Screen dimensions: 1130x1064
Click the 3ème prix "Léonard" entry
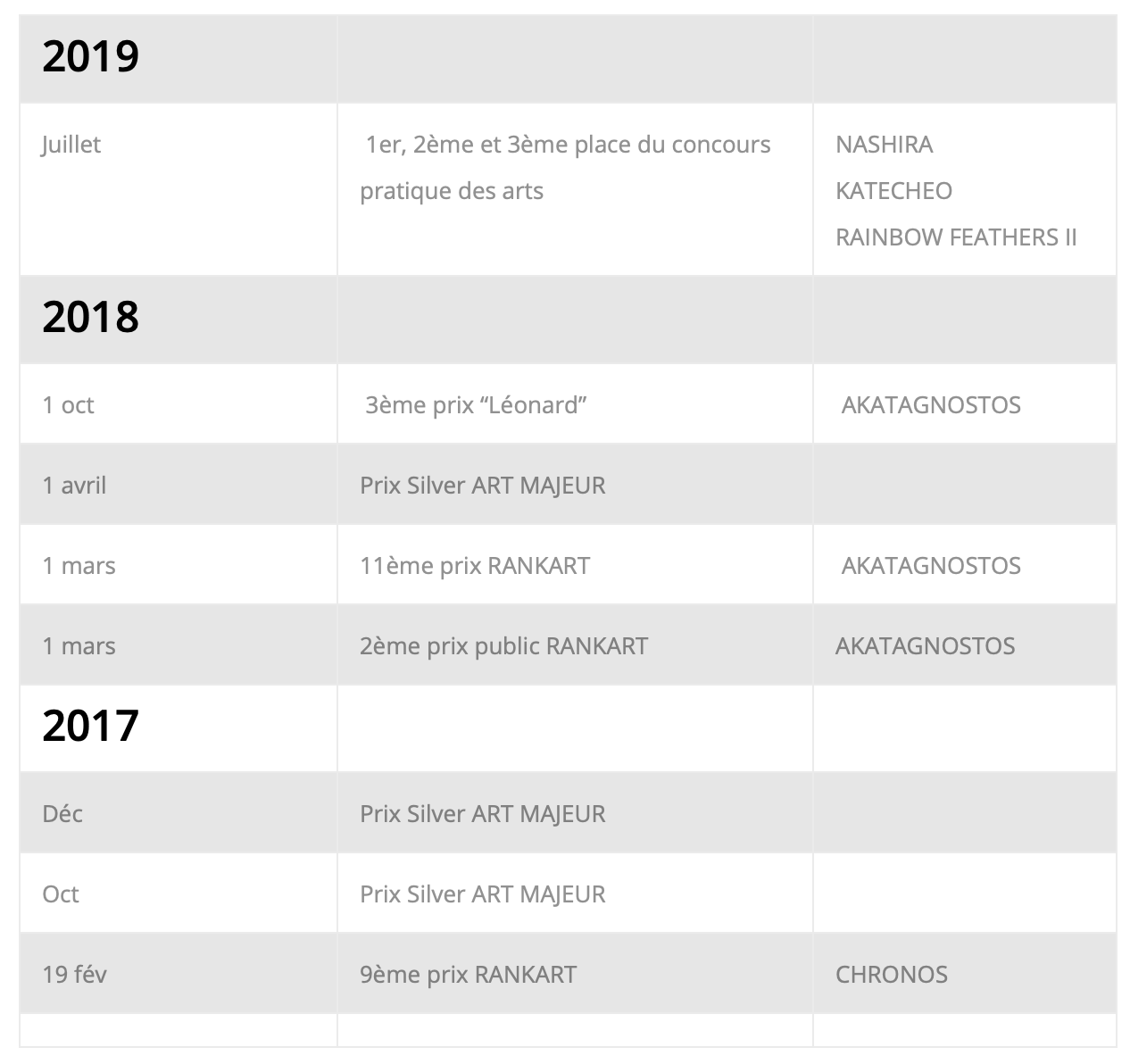coord(476,405)
